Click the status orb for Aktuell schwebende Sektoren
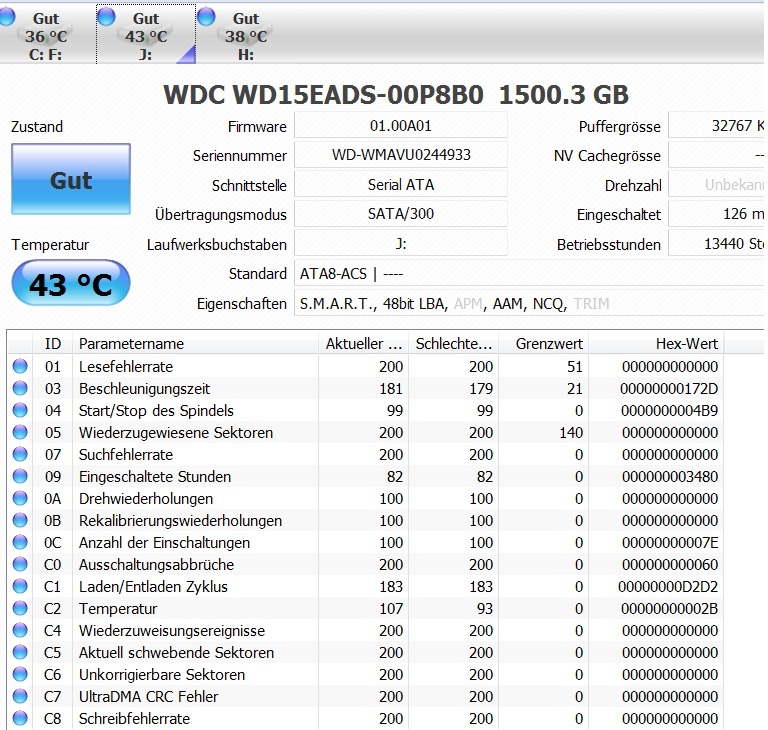The image size is (768, 730). (20, 652)
